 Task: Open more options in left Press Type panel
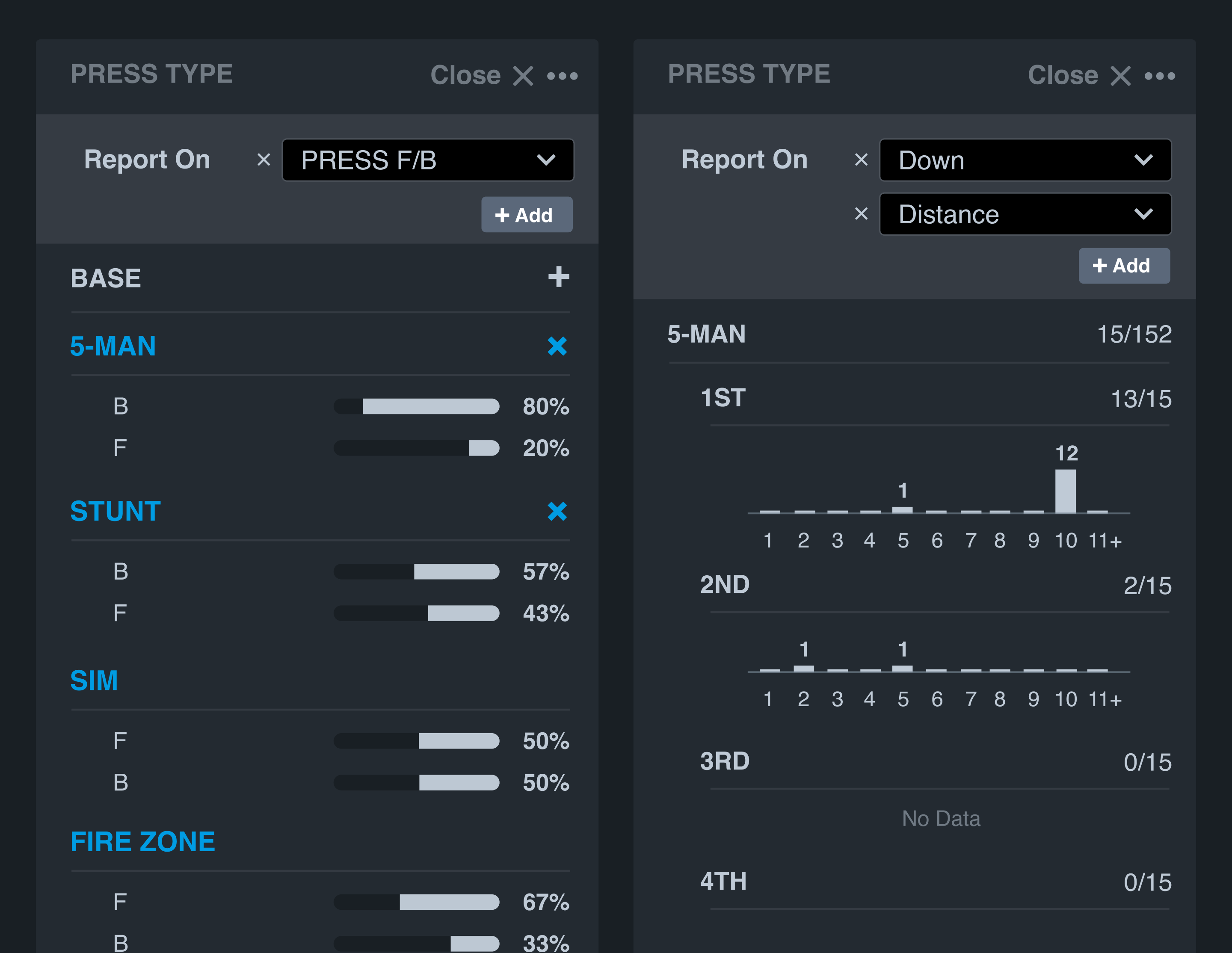[x=563, y=76]
